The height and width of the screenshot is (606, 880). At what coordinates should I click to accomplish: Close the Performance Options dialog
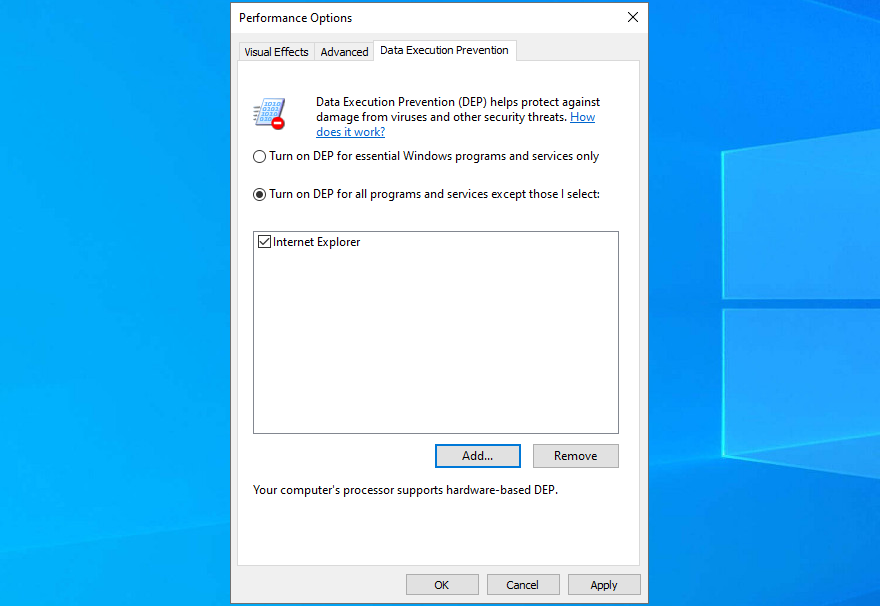click(x=632, y=17)
